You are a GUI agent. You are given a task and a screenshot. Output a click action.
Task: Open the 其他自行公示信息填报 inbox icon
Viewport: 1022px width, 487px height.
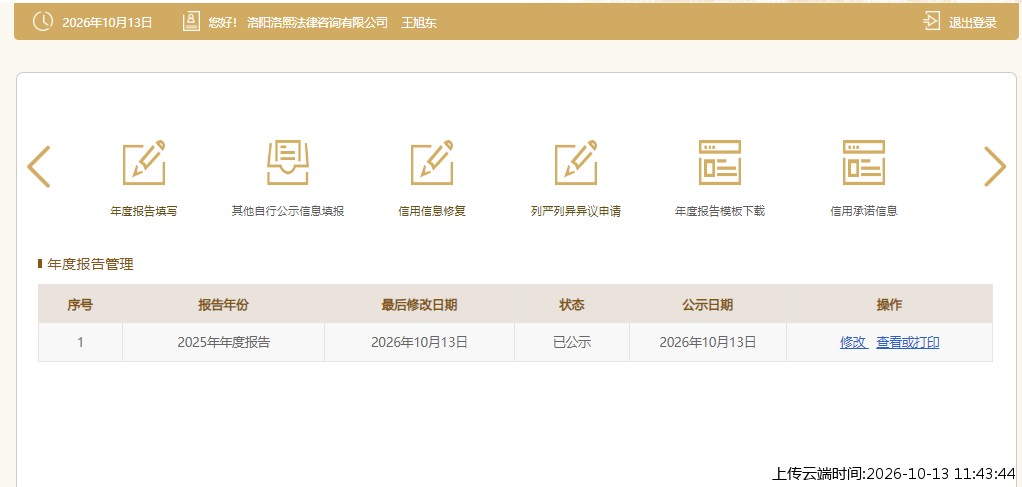[287, 162]
